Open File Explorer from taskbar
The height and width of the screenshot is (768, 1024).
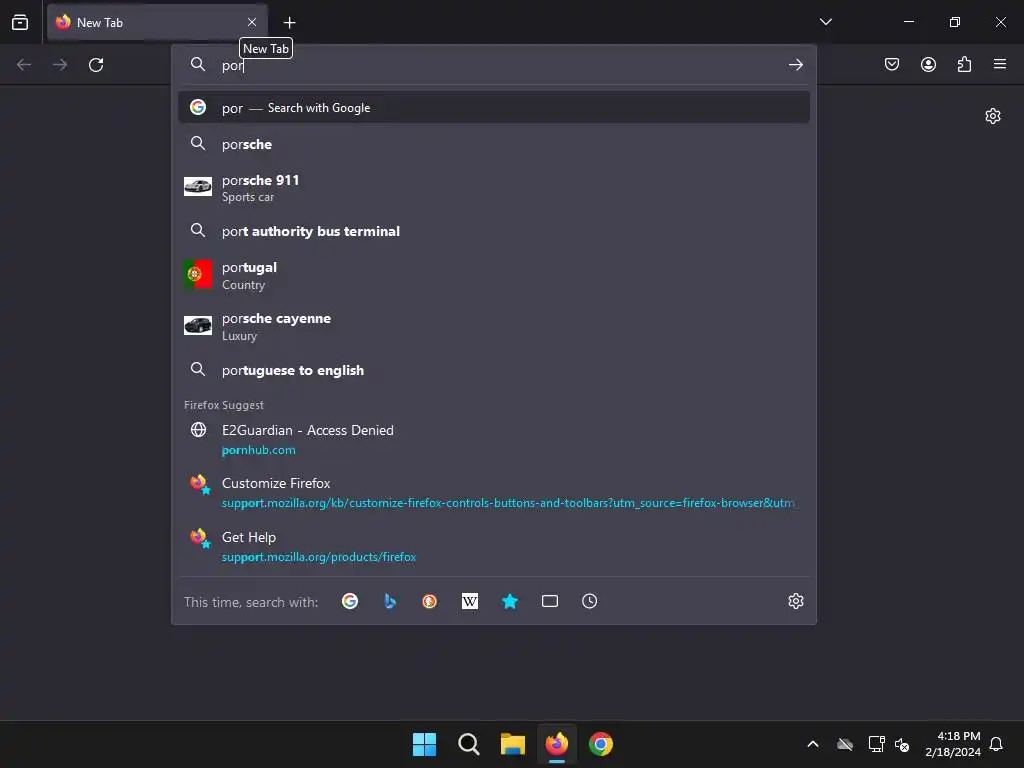(513, 744)
